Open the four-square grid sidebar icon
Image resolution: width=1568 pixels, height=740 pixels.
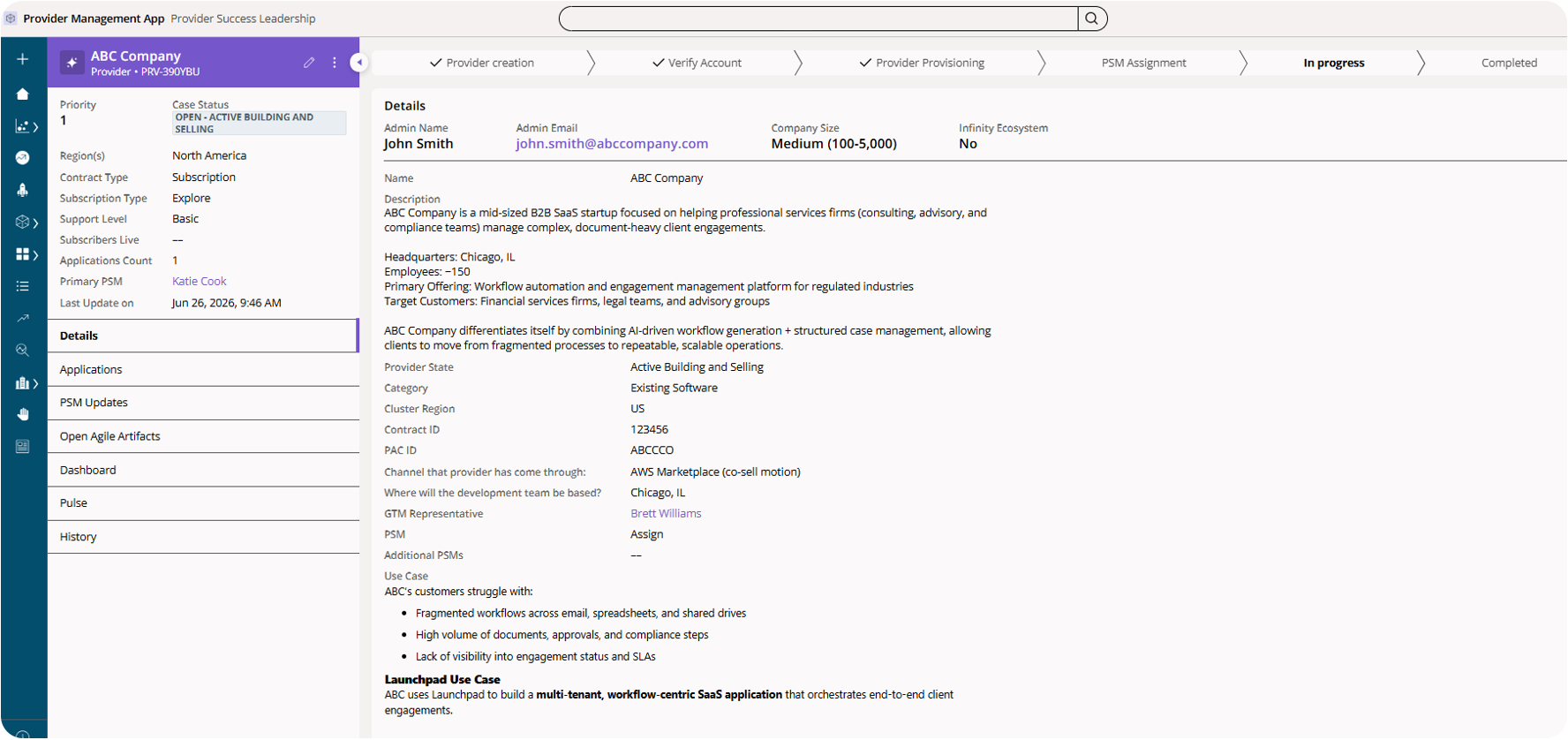pos(22,254)
